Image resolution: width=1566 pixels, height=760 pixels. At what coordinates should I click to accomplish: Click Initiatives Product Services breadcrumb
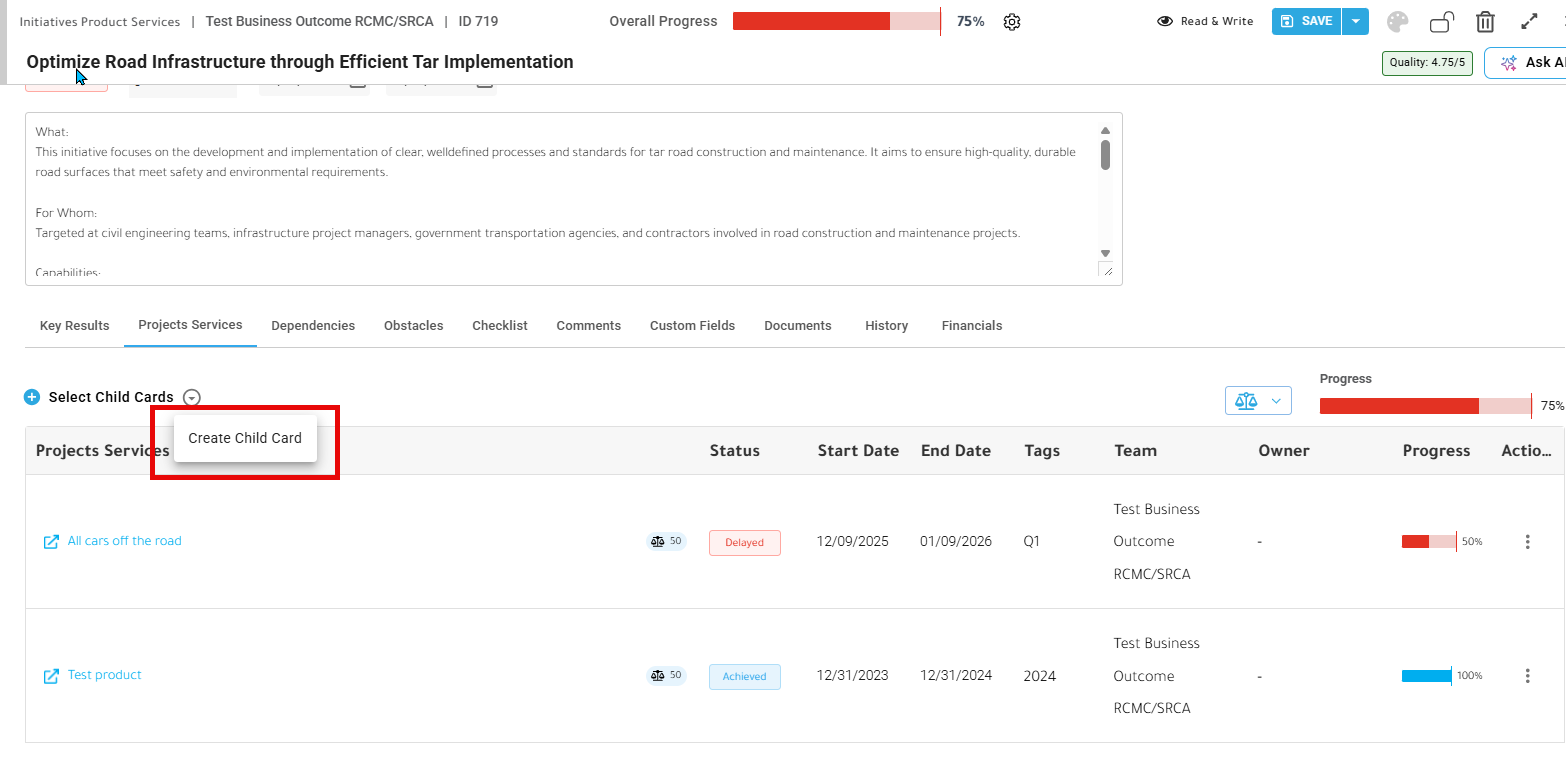click(100, 22)
